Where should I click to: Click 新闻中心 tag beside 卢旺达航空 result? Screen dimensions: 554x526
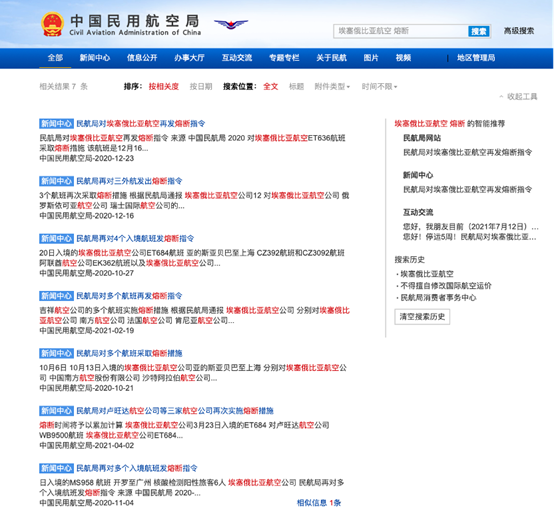[56, 411]
